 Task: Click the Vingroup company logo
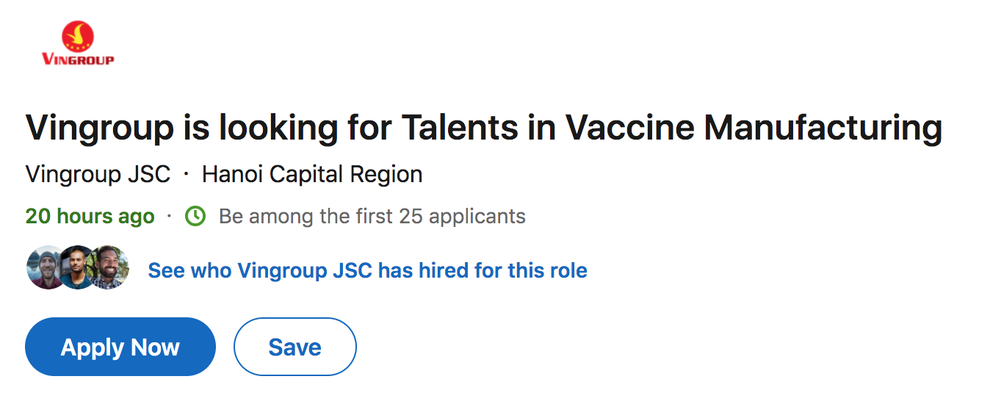click(78, 43)
